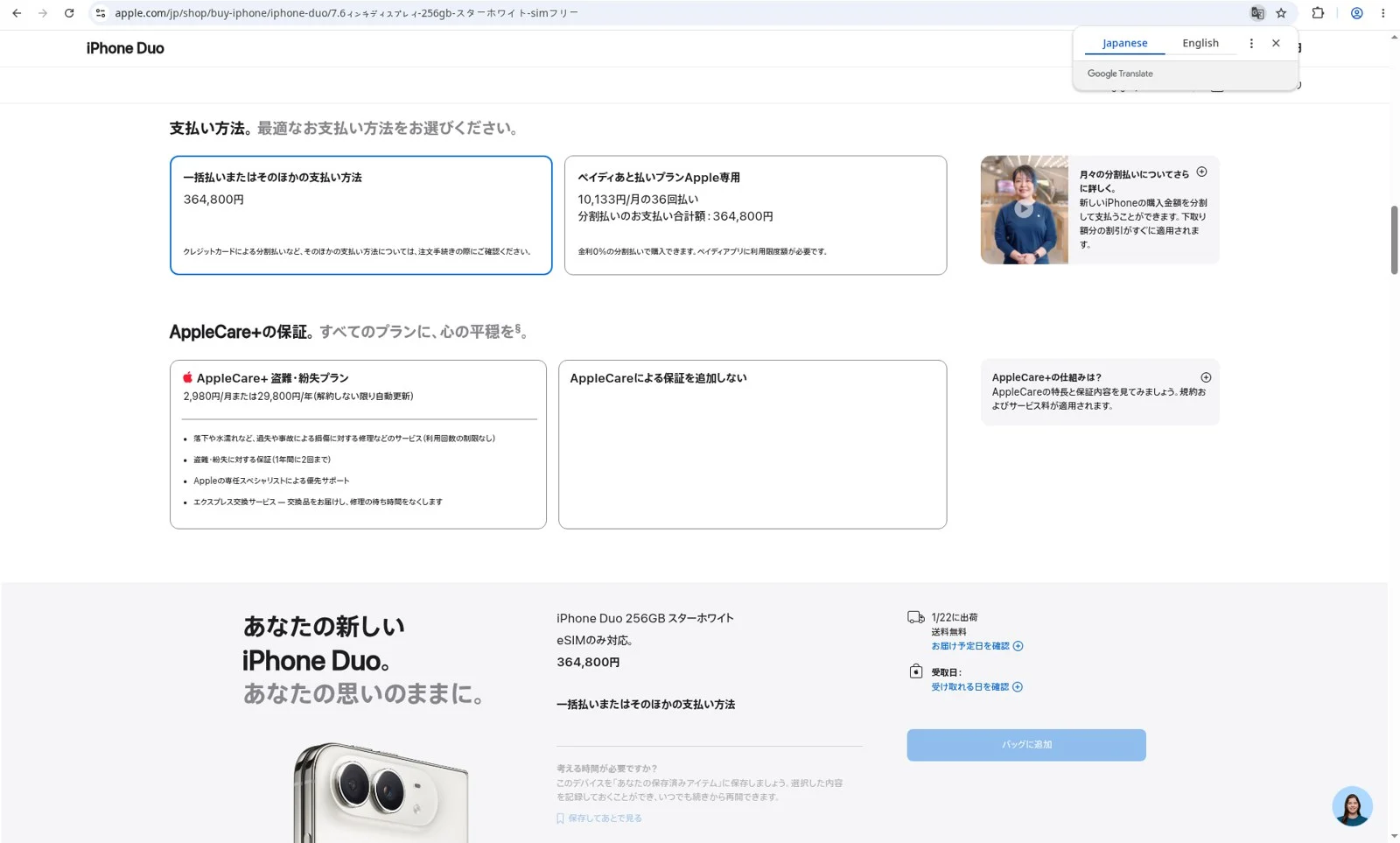Switch translation to the English tab
This screenshot has height=843, width=1400.
click(x=1200, y=43)
